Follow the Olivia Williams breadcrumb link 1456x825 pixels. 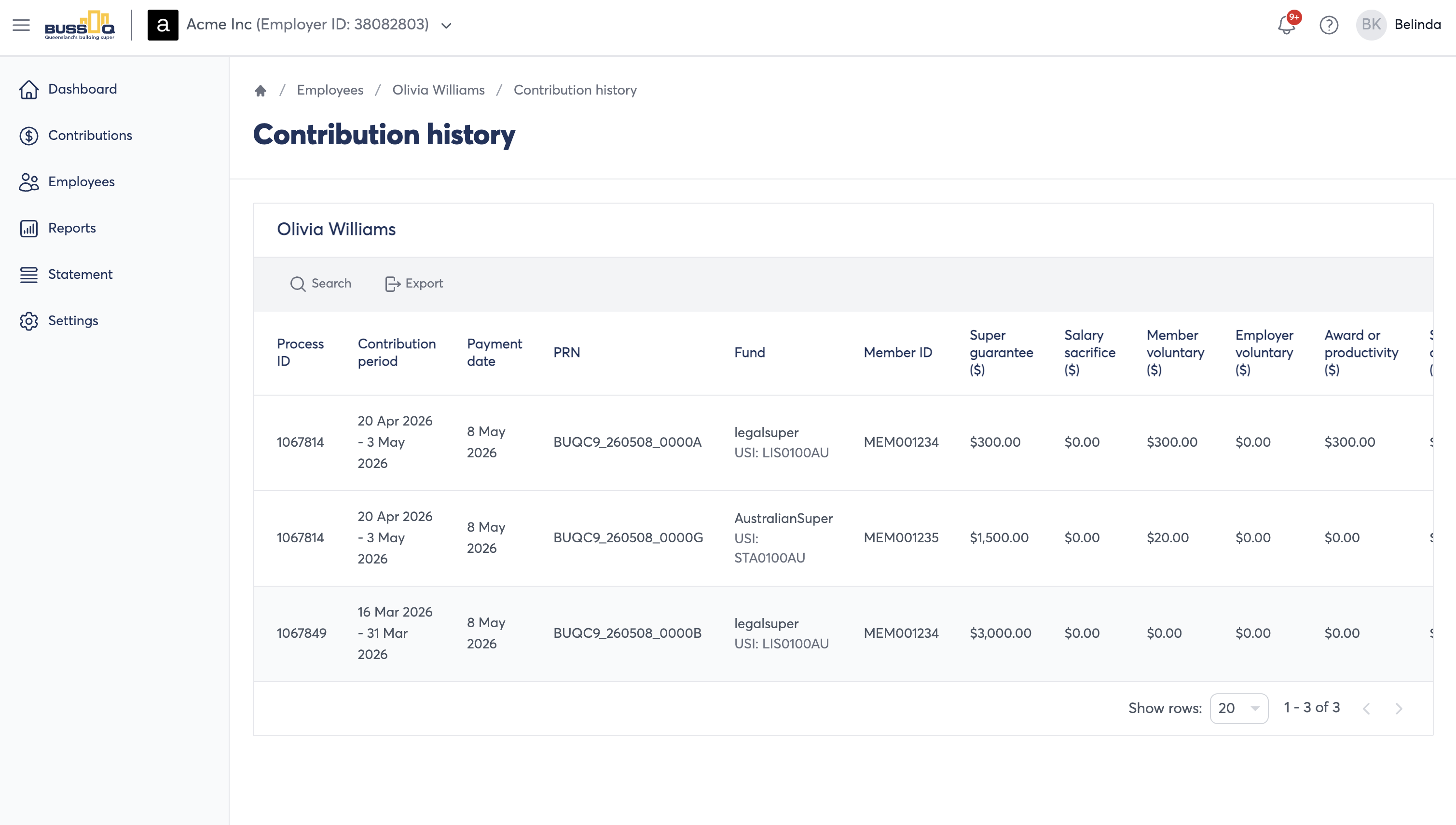coord(439,90)
